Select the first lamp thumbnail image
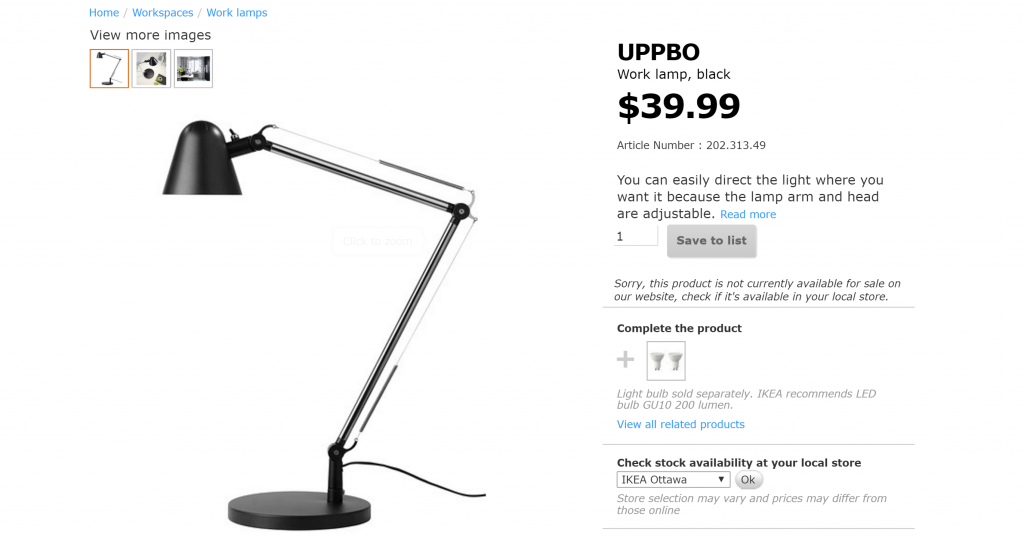The height and width of the screenshot is (538, 1024). coord(109,69)
